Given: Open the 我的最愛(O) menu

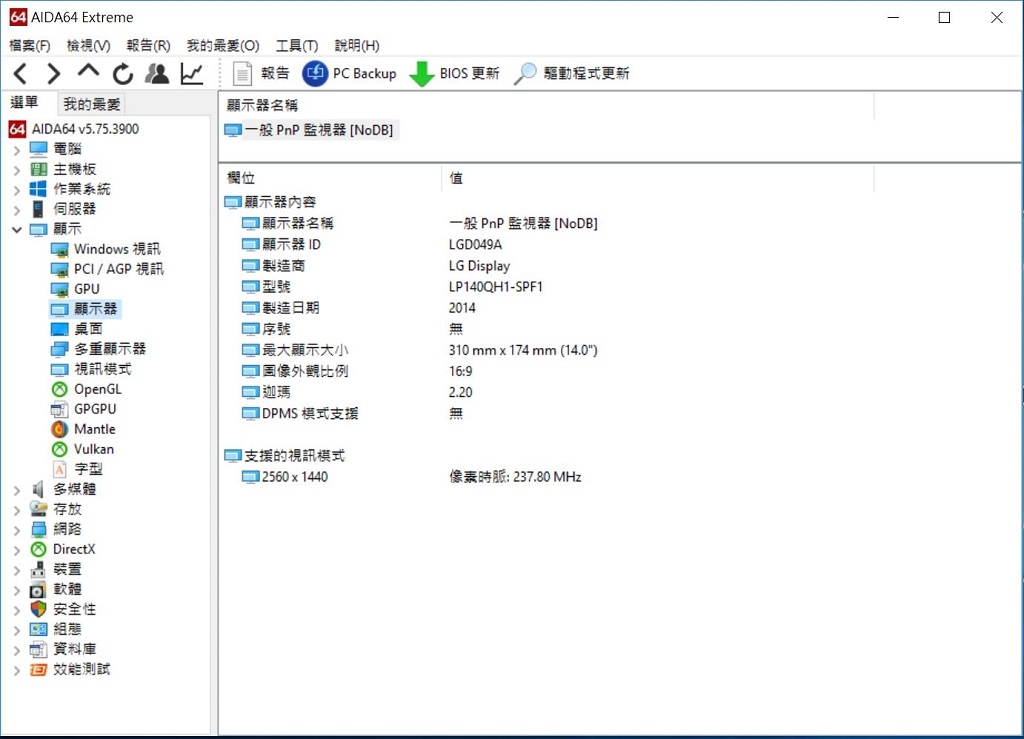Looking at the screenshot, I should pos(223,45).
